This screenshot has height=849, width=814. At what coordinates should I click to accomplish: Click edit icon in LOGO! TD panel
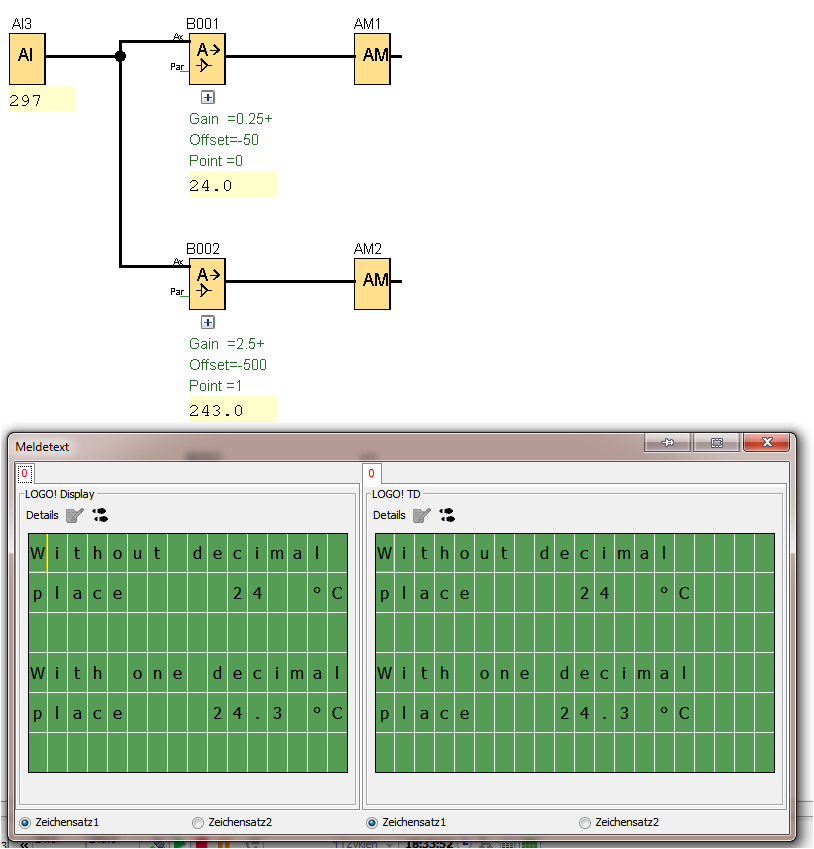(x=422, y=515)
